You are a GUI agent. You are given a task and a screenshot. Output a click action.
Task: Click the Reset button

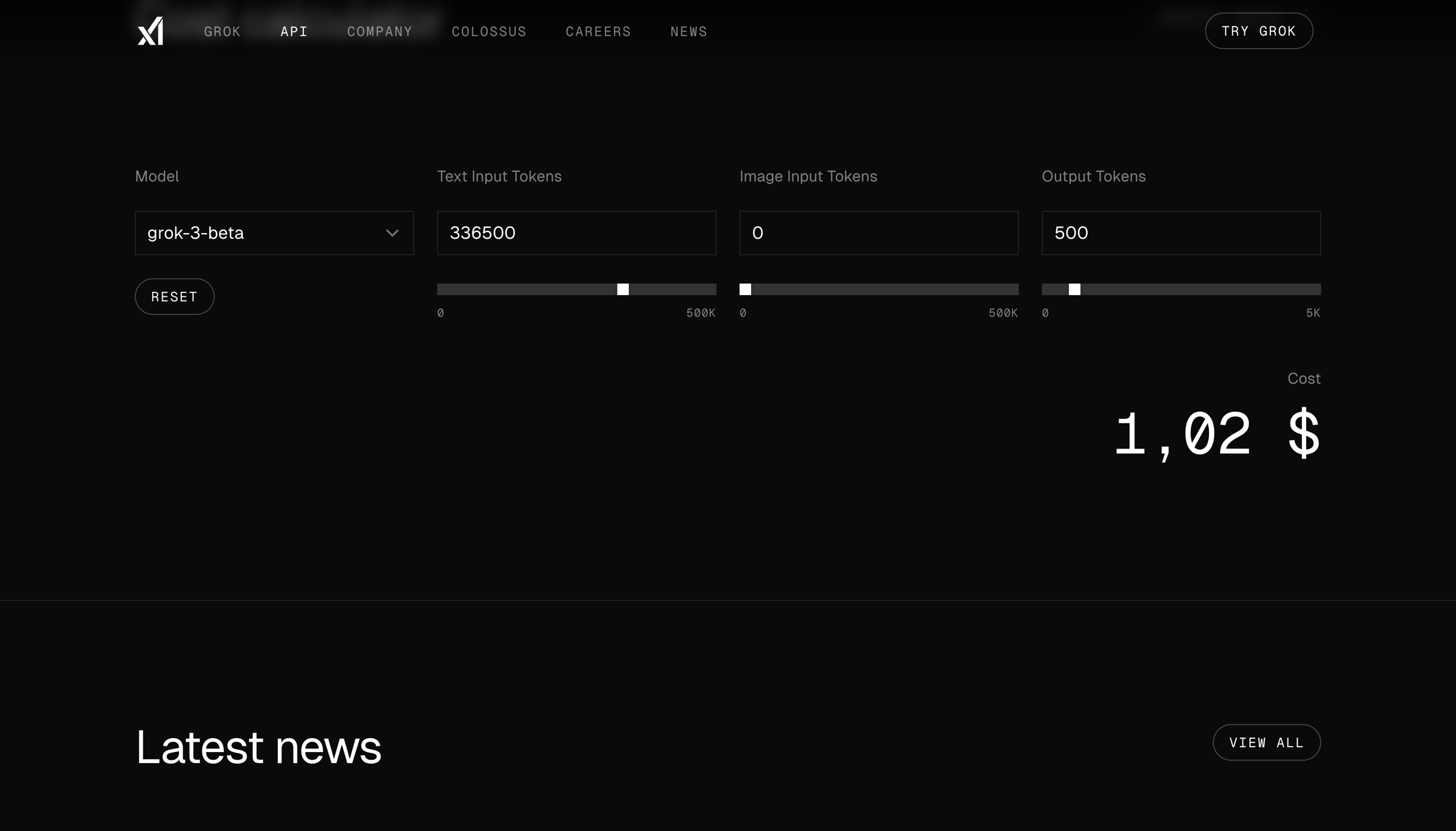(x=175, y=297)
